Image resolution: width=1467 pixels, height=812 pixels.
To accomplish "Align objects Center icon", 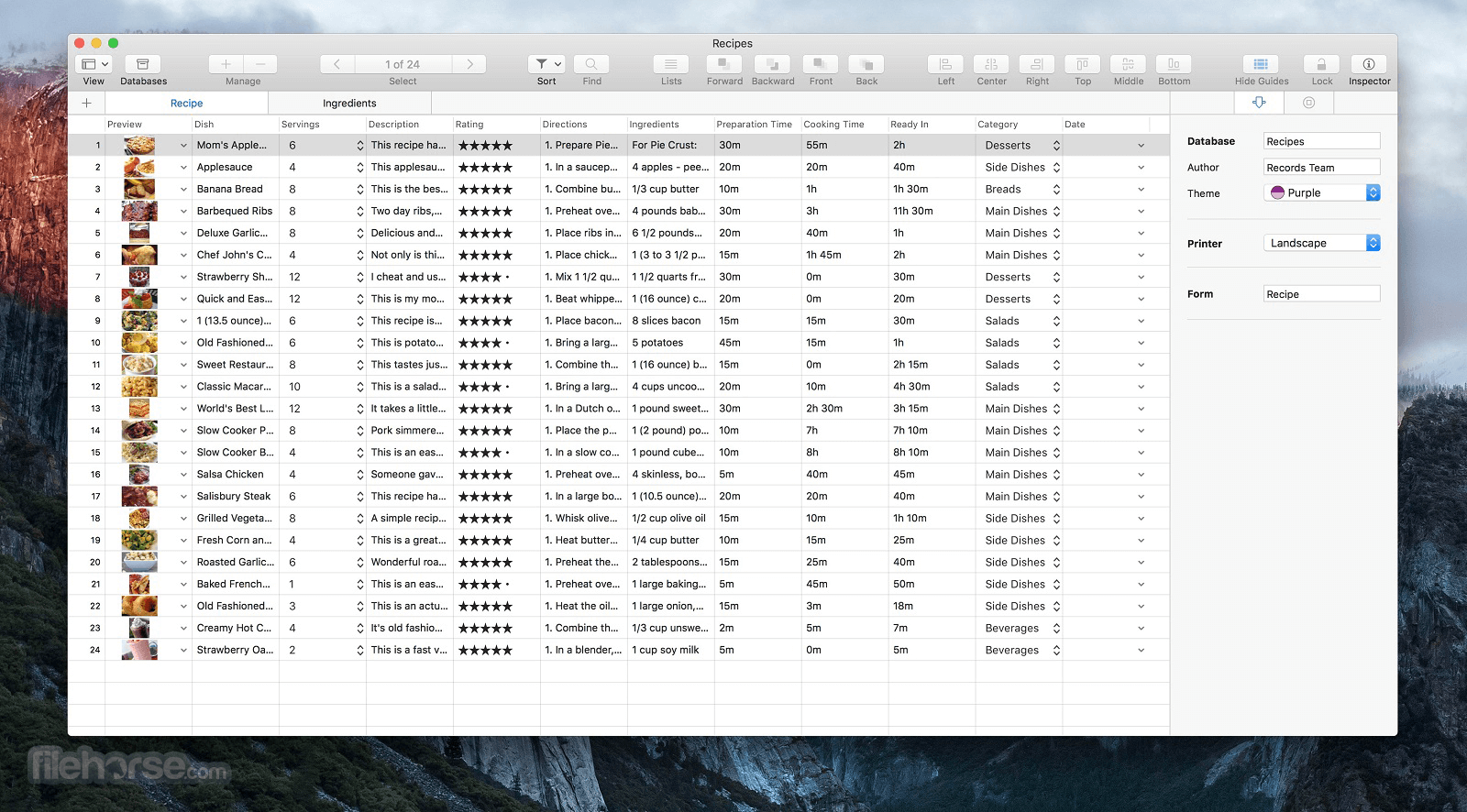I will tap(991, 64).
